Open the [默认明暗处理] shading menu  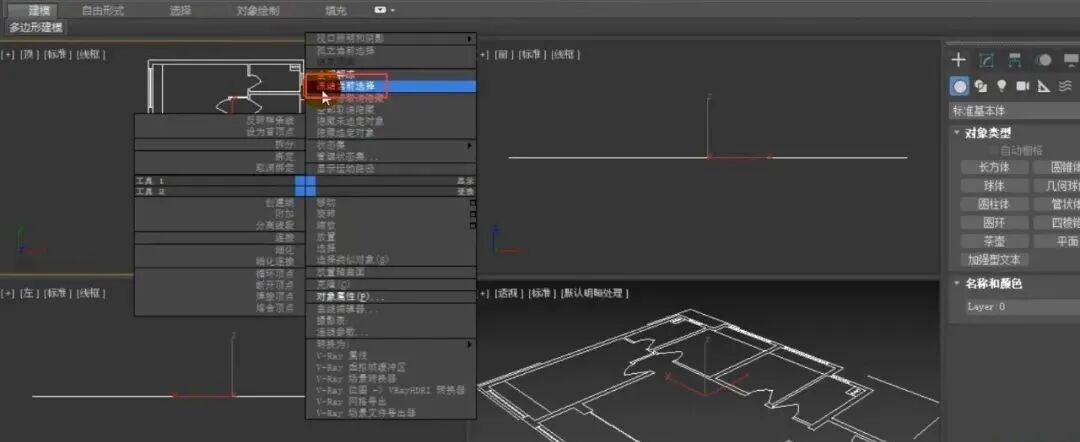594,293
